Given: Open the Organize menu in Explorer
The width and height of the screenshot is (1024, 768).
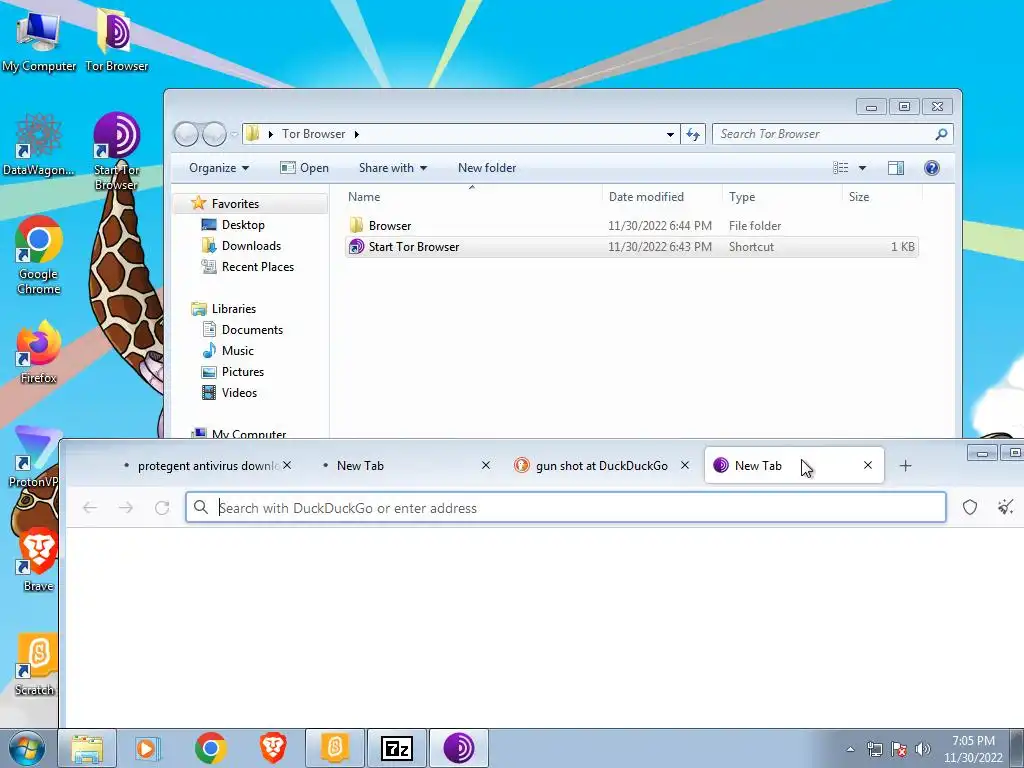Looking at the screenshot, I should pyautogui.click(x=219, y=168).
